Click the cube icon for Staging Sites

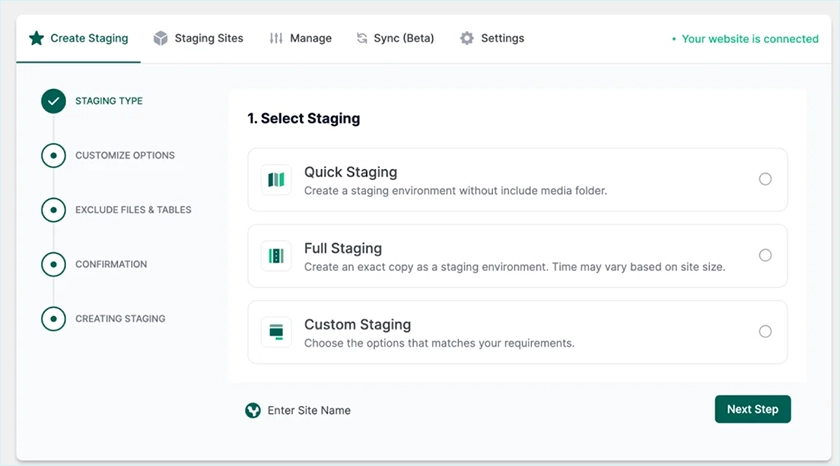tap(160, 39)
